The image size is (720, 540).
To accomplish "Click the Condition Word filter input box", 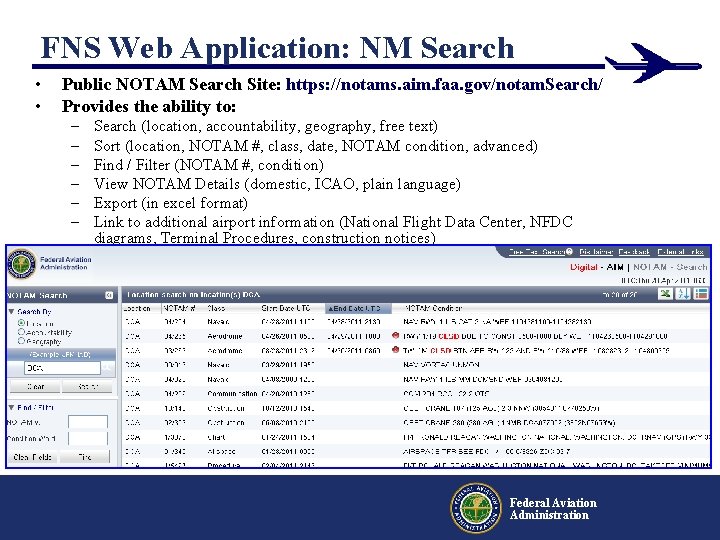I will pos(88,438).
